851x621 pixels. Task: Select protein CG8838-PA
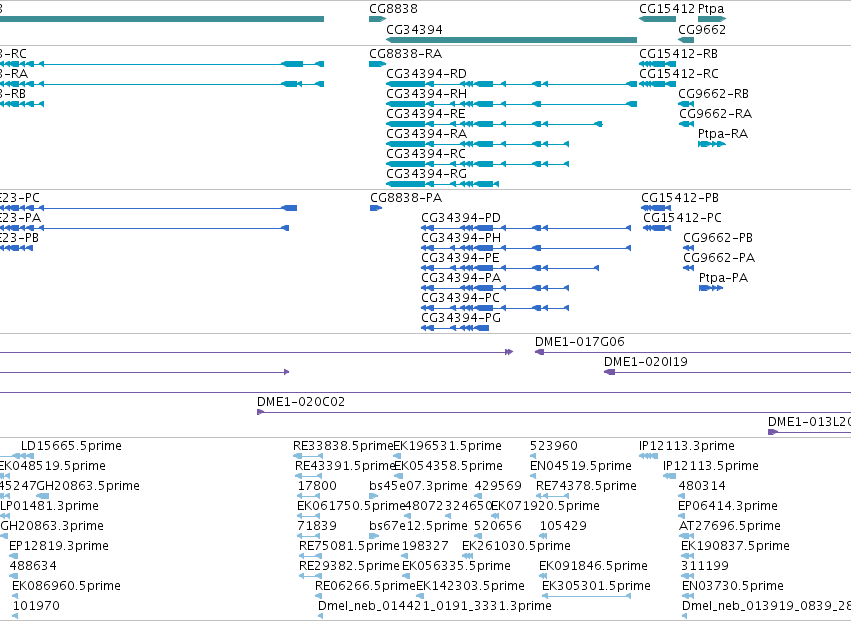click(x=406, y=198)
